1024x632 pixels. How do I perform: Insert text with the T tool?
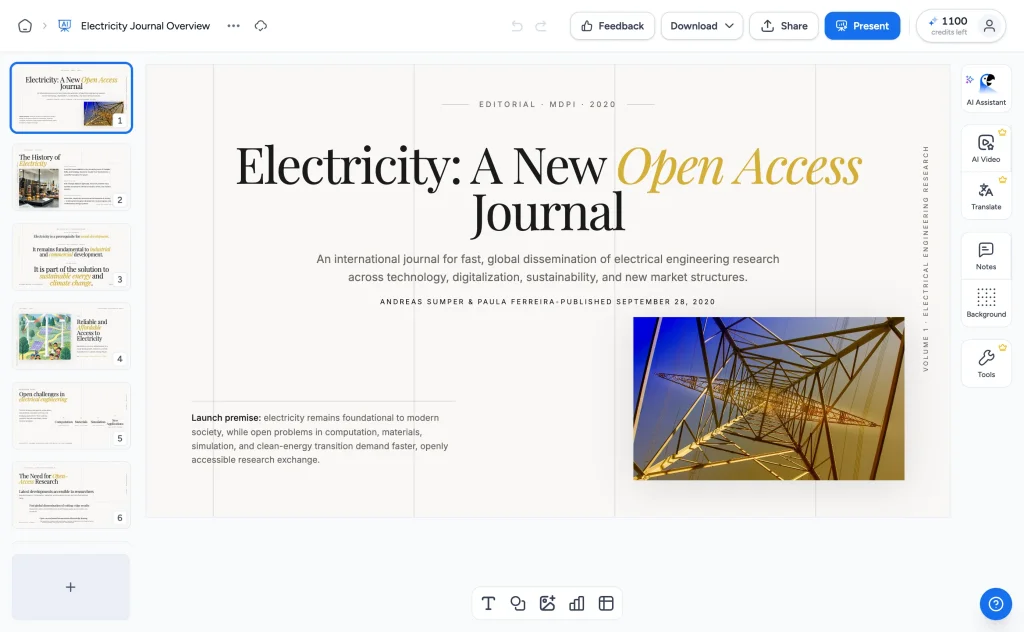488,603
